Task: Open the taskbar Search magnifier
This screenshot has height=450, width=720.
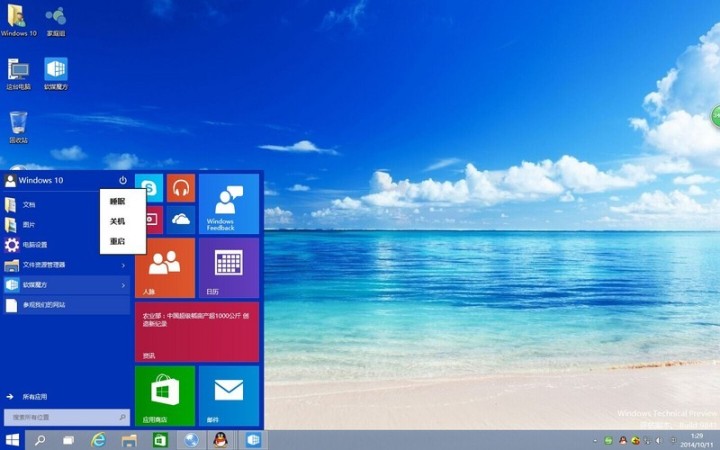Action: 40,440
